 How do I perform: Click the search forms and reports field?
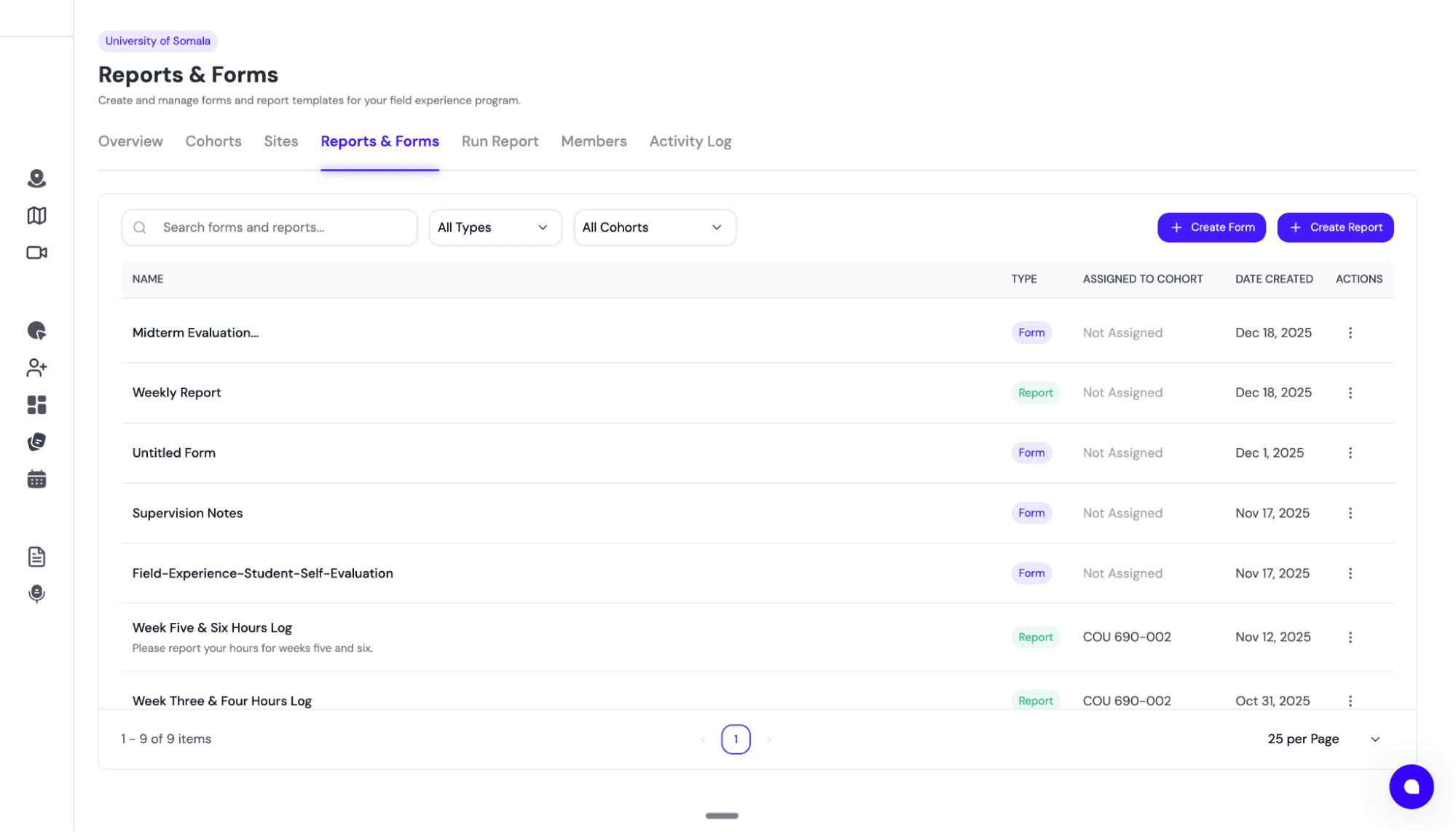point(269,227)
